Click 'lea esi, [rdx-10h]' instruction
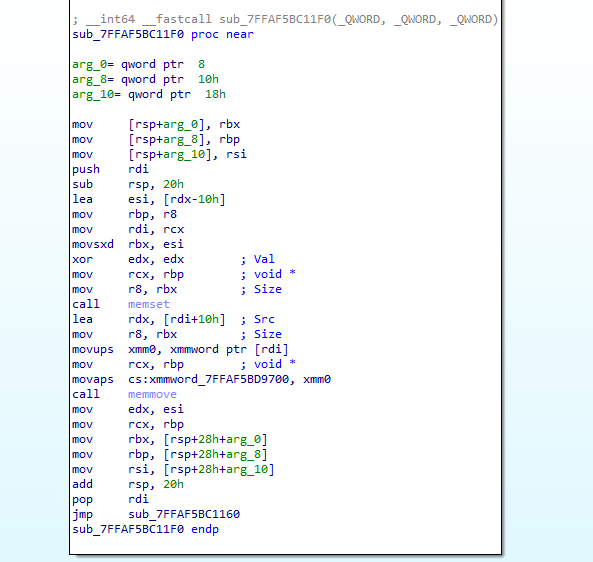This screenshot has height=562, width=593. pyautogui.click(x=149, y=199)
